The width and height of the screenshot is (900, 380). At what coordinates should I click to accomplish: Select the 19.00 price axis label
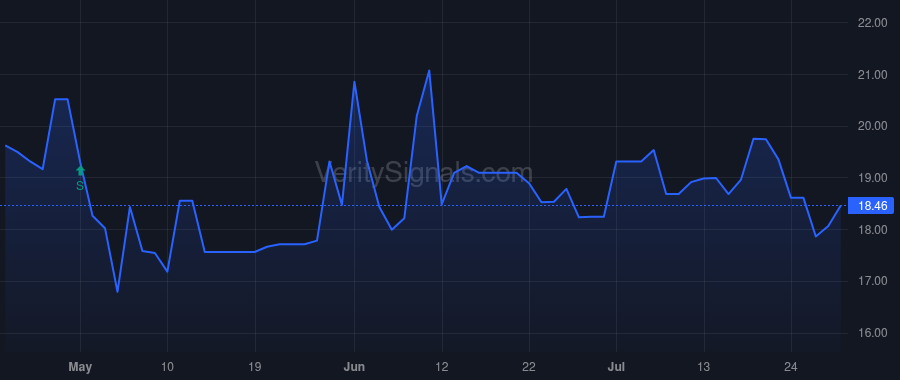(x=872, y=178)
